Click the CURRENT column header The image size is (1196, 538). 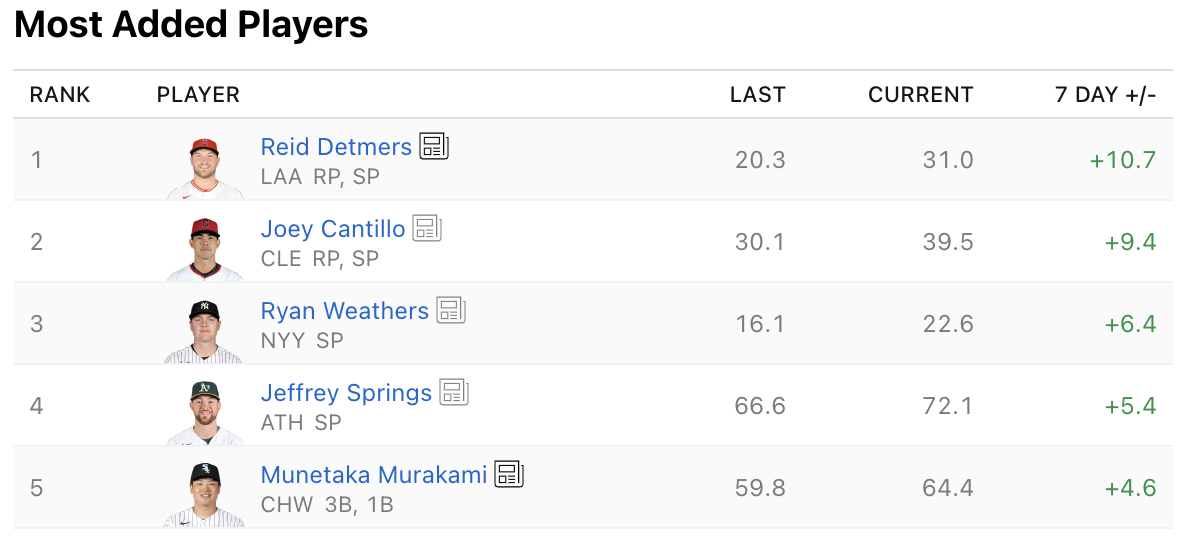coord(920,95)
